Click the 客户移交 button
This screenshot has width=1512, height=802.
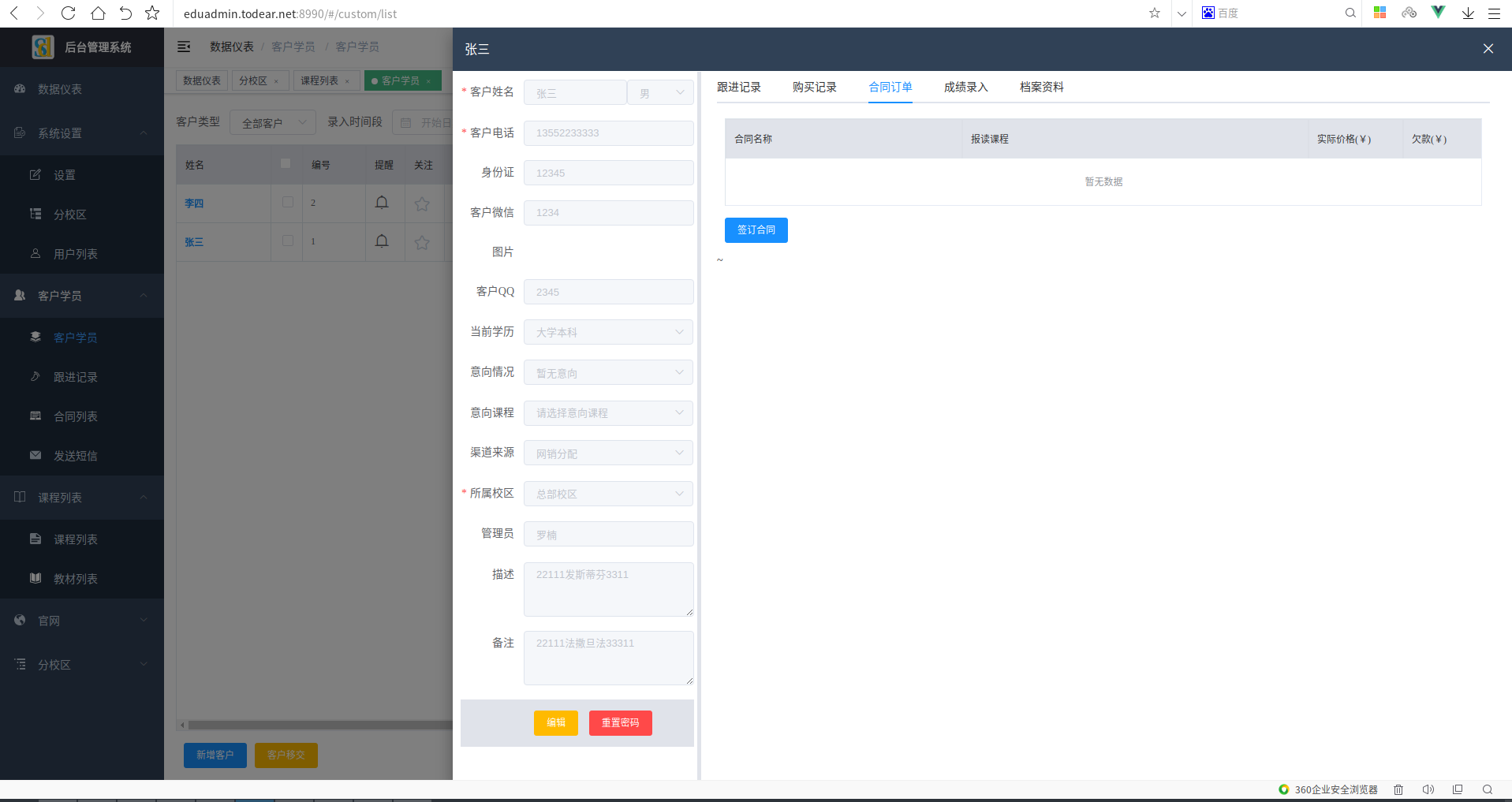point(286,755)
